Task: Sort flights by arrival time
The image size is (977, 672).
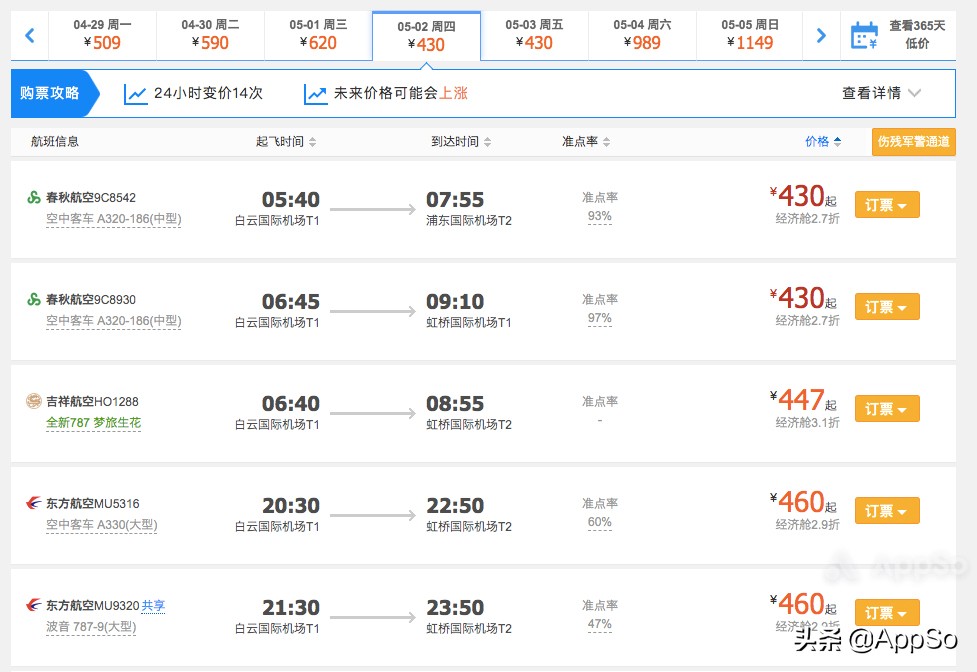Action: coord(460,142)
